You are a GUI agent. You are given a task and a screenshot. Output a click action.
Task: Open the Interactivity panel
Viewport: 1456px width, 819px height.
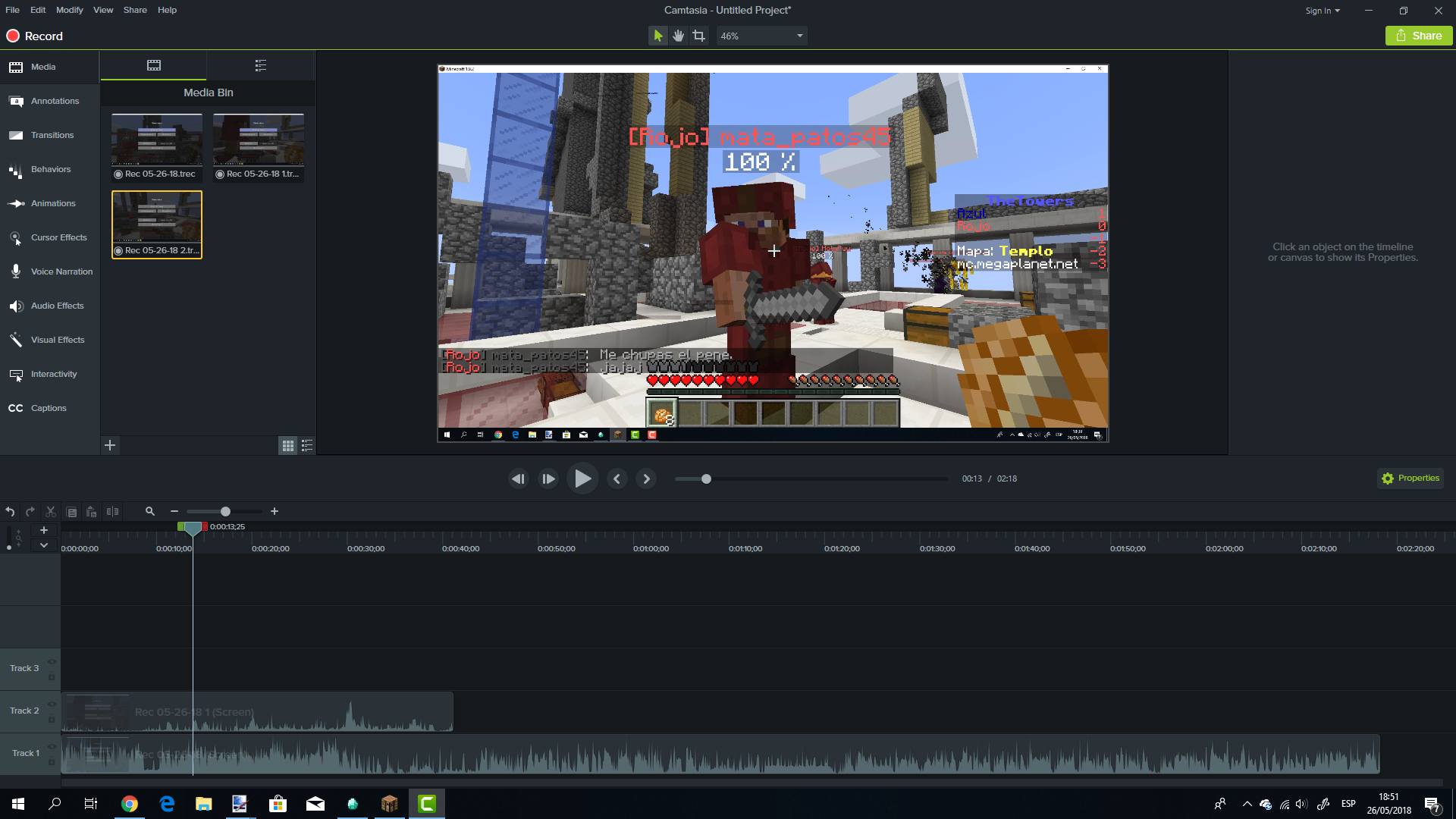[x=49, y=374]
